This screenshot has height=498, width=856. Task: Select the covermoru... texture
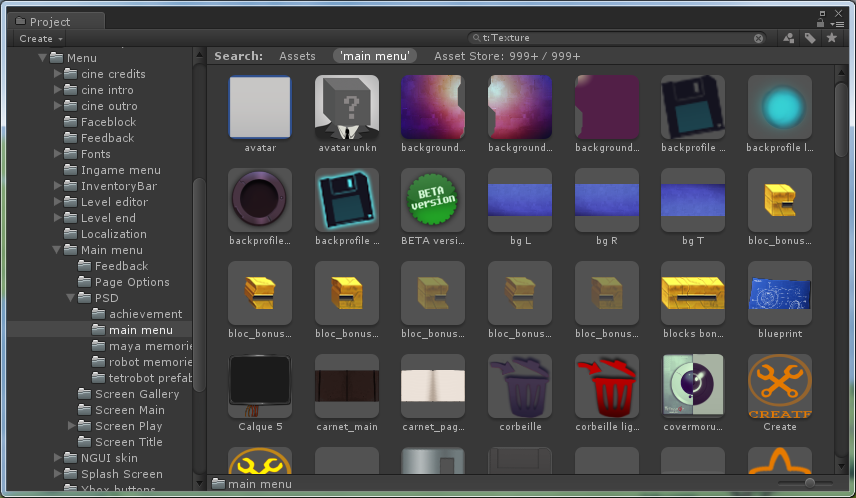693,386
